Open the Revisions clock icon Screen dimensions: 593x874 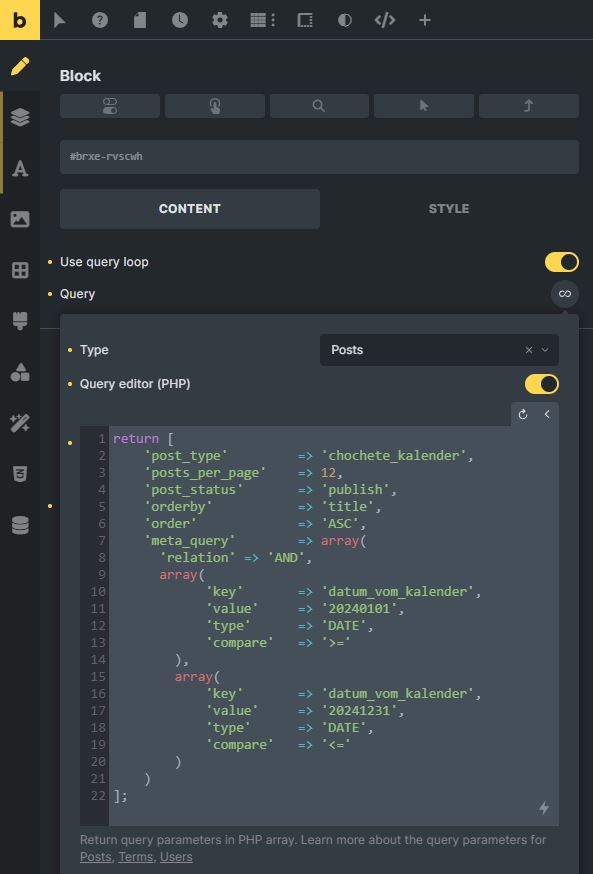(179, 21)
